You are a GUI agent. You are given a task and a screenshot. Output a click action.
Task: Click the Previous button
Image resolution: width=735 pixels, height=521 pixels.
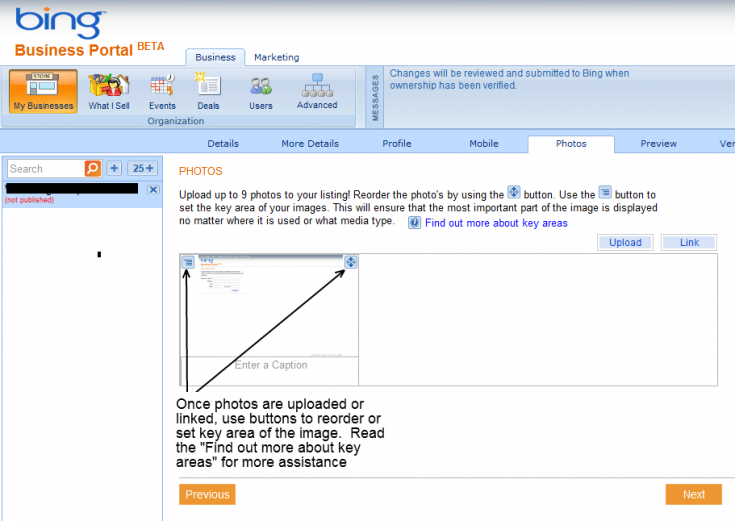(207, 494)
